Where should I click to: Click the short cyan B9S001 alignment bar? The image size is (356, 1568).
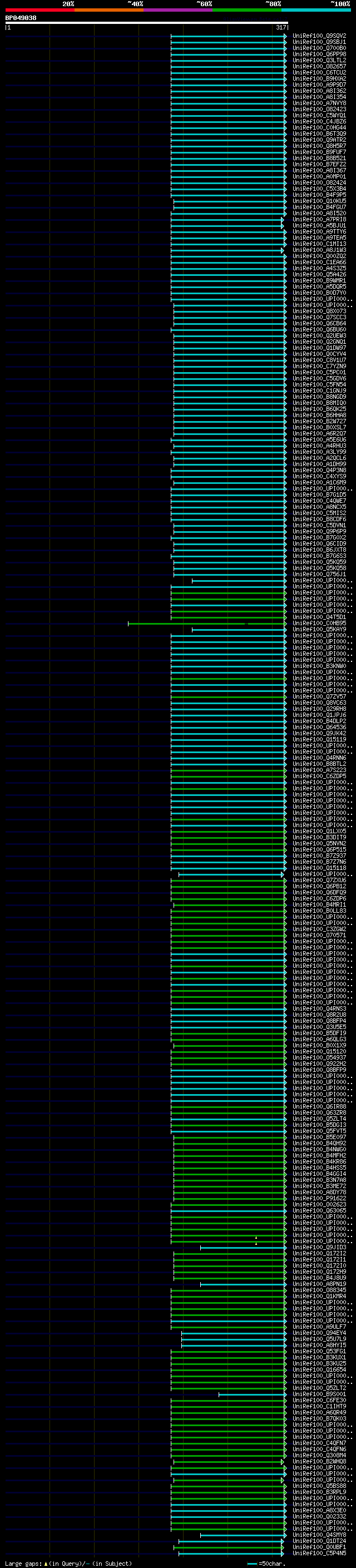[x=252, y=1394]
